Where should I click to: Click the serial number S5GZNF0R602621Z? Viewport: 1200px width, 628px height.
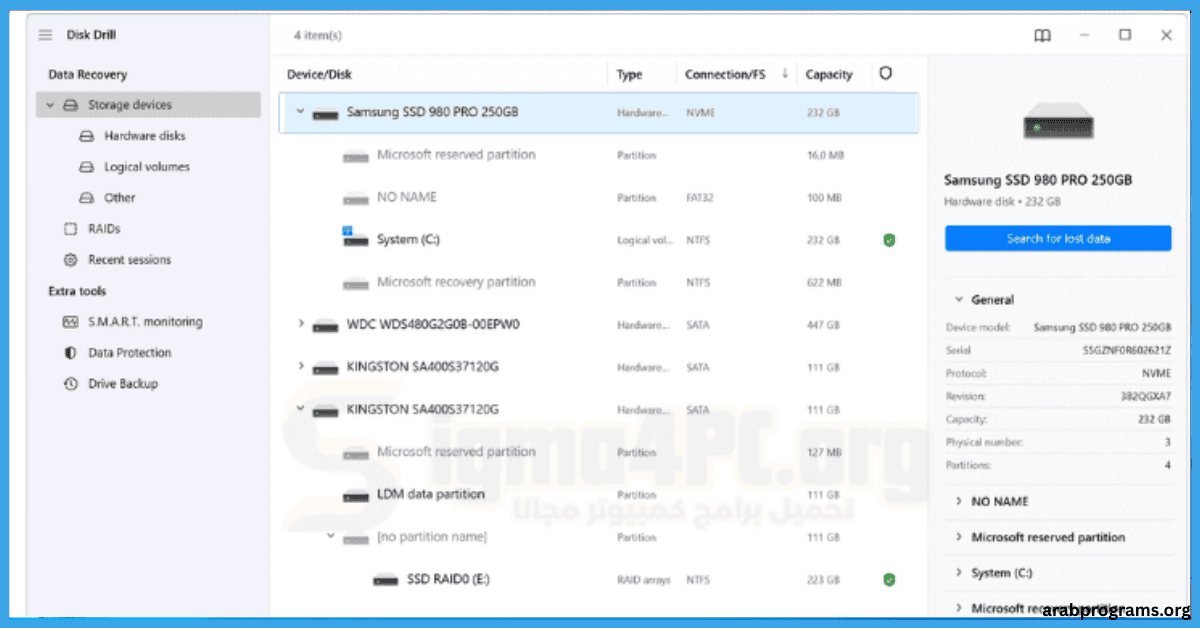1127,351
